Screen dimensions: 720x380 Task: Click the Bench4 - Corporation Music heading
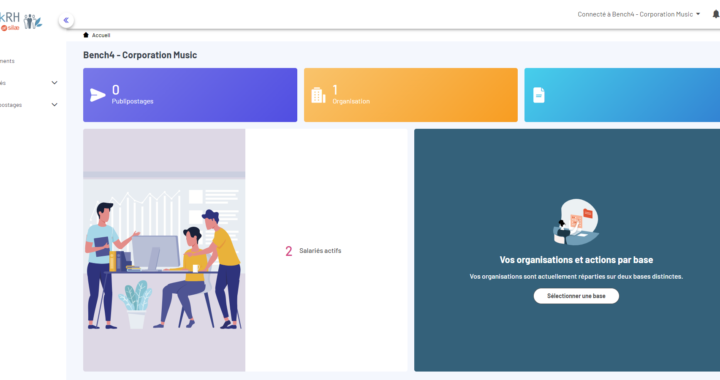click(140, 55)
